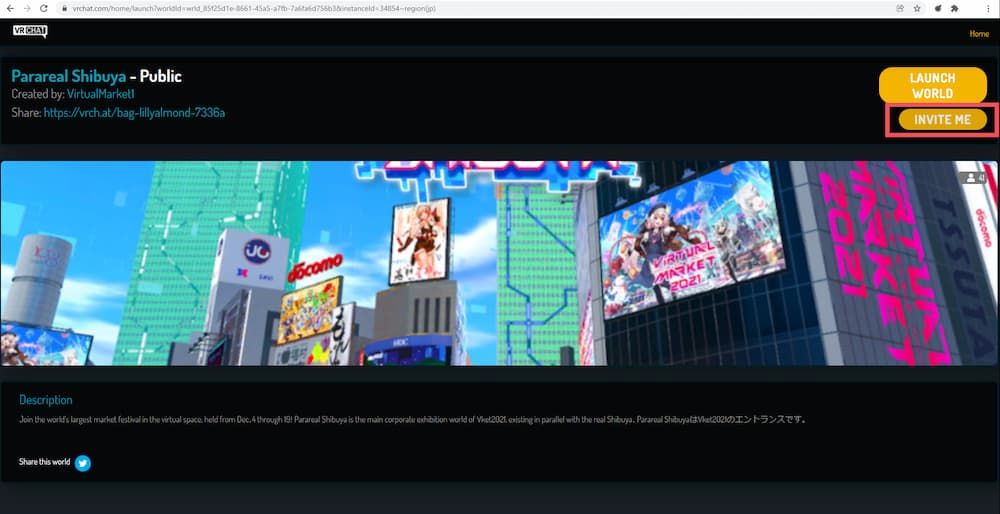The height and width of the screenshot is (514, 1000).
Task: Go forward with browser forward arrow
Action: 26,9
